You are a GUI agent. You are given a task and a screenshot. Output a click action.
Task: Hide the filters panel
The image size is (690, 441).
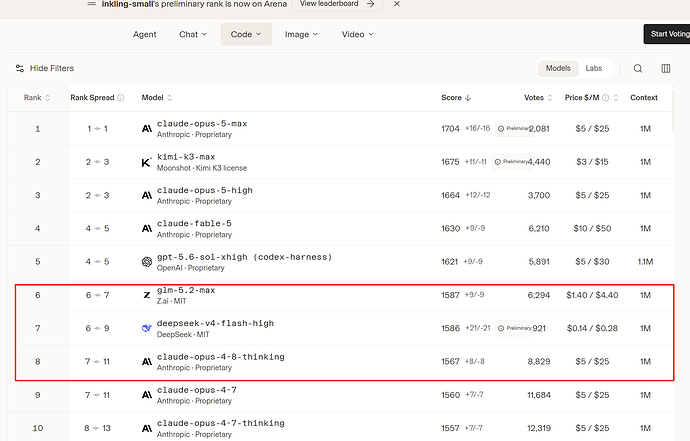[x=44, y=68]
